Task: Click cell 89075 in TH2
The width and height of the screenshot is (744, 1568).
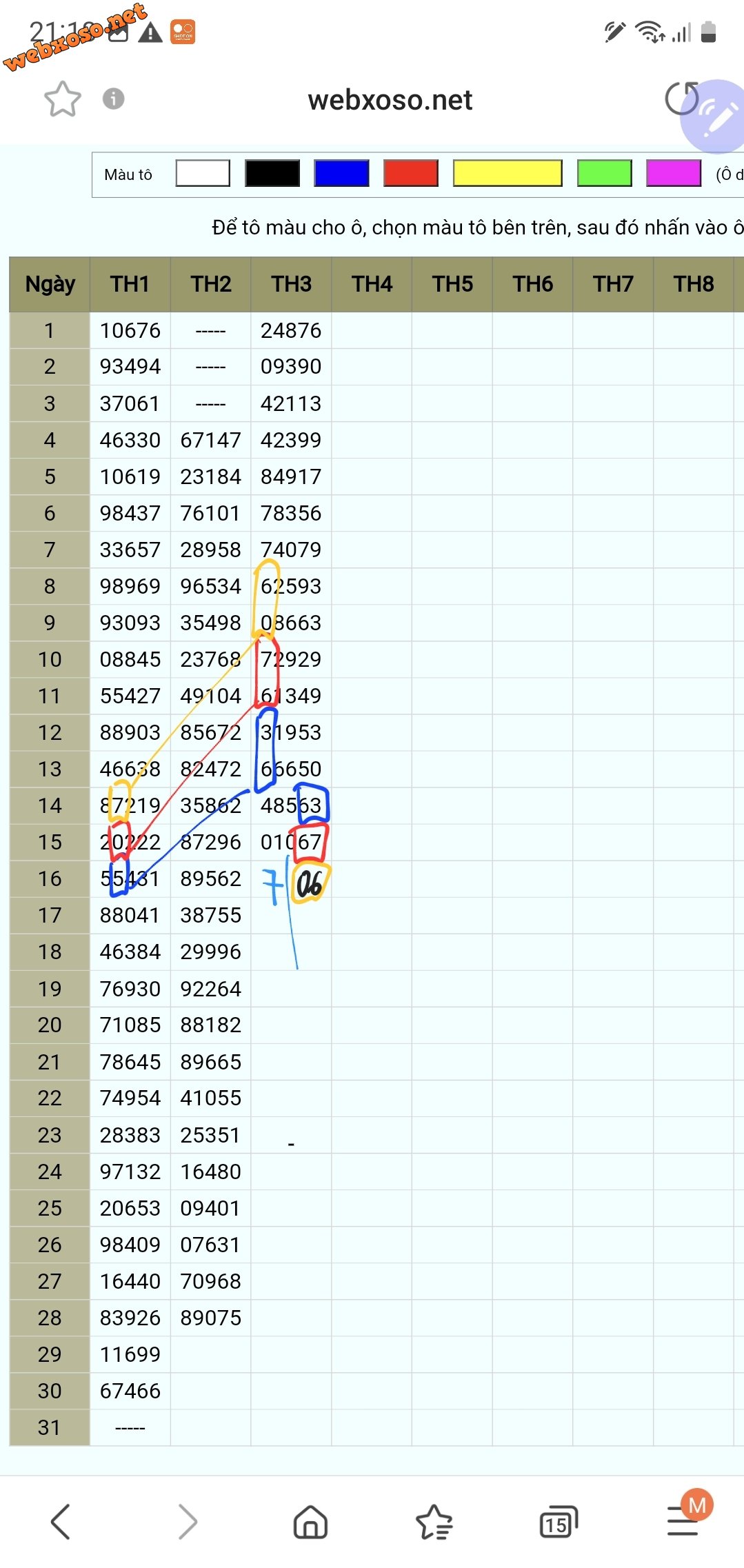Action: click(211, 1318)
